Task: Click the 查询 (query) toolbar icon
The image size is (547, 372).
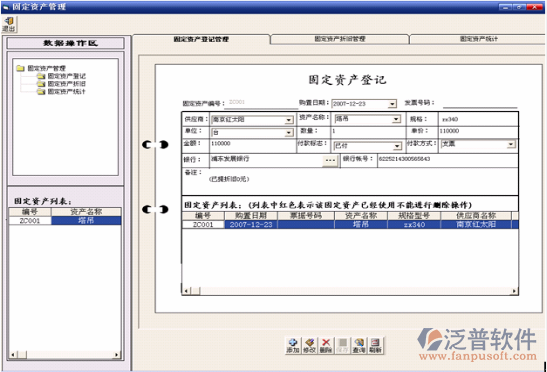Action: (x=359, y=345)
